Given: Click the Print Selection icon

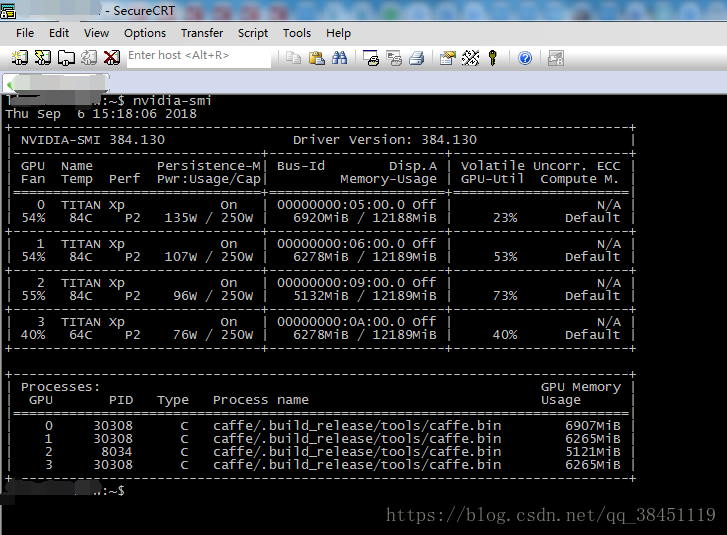Looking at the screenshot, I should tap(394, 58).
